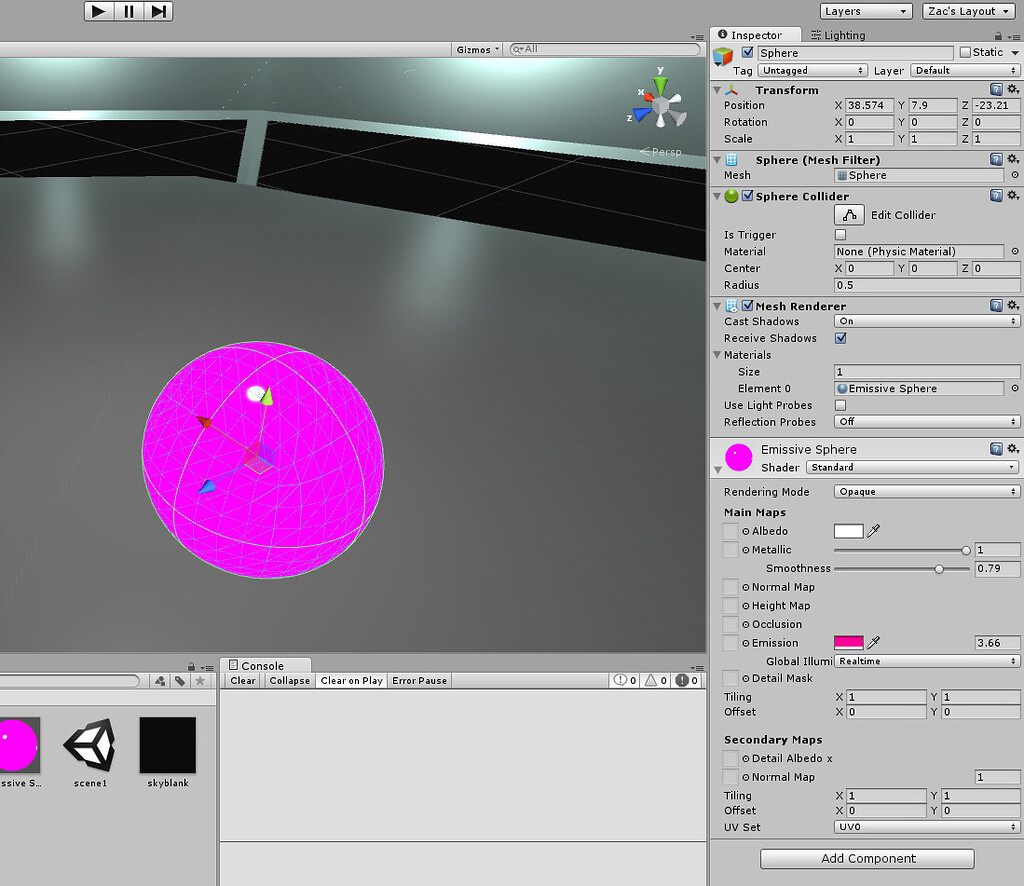Image resolution: width=1024 pixels, height=886 pixels.
Task: Click the Mesh field object picker circle
Action: 1014,176
